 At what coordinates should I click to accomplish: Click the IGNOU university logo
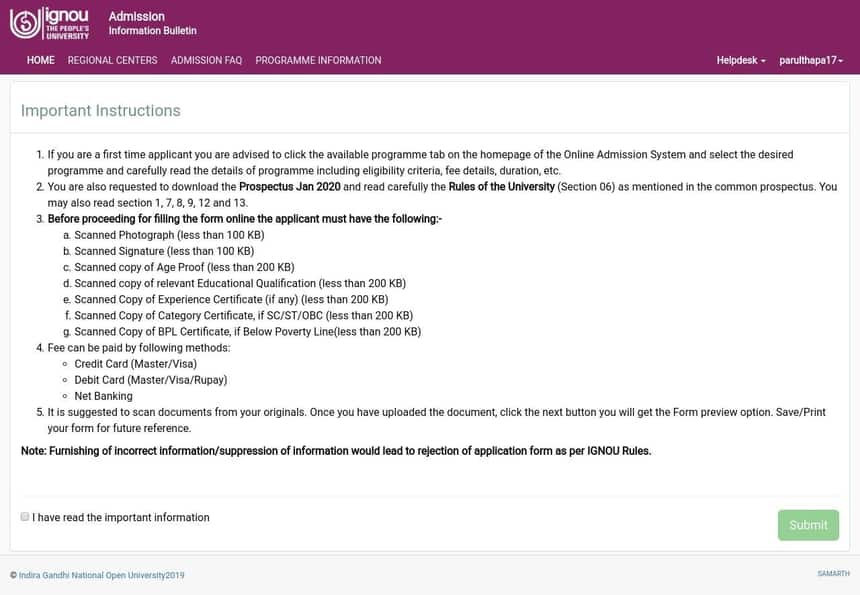tap(50, 23)
